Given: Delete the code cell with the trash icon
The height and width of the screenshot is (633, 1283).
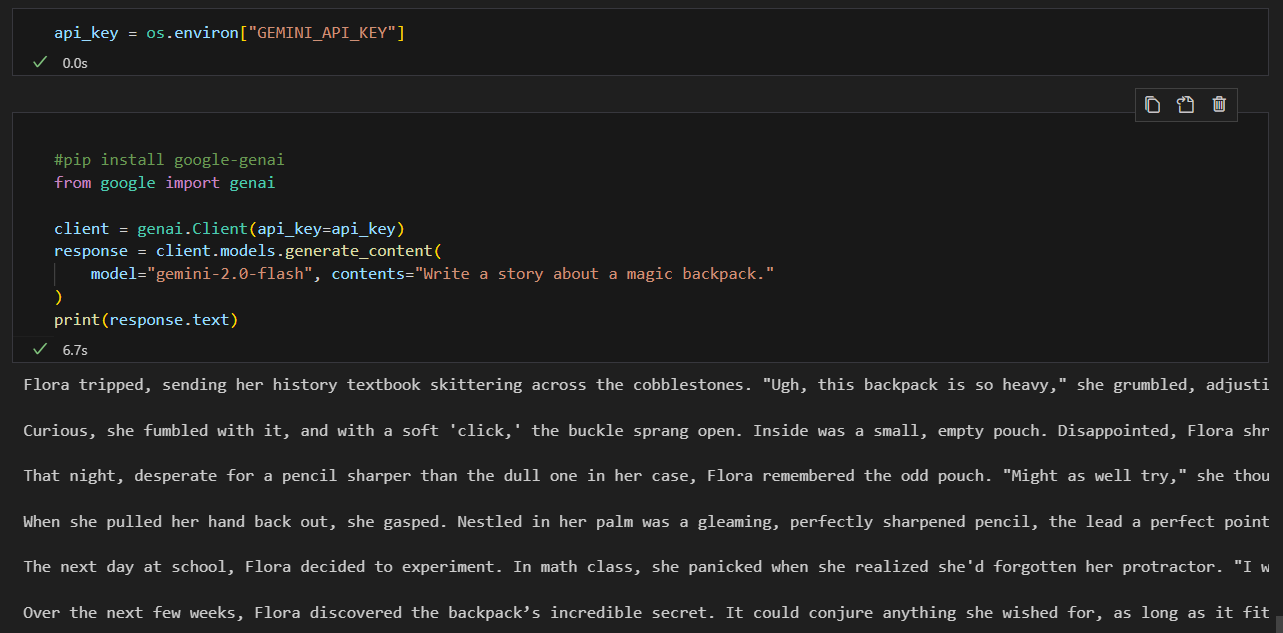Looking at the screenshot, I should click(x=1219, y=104).
